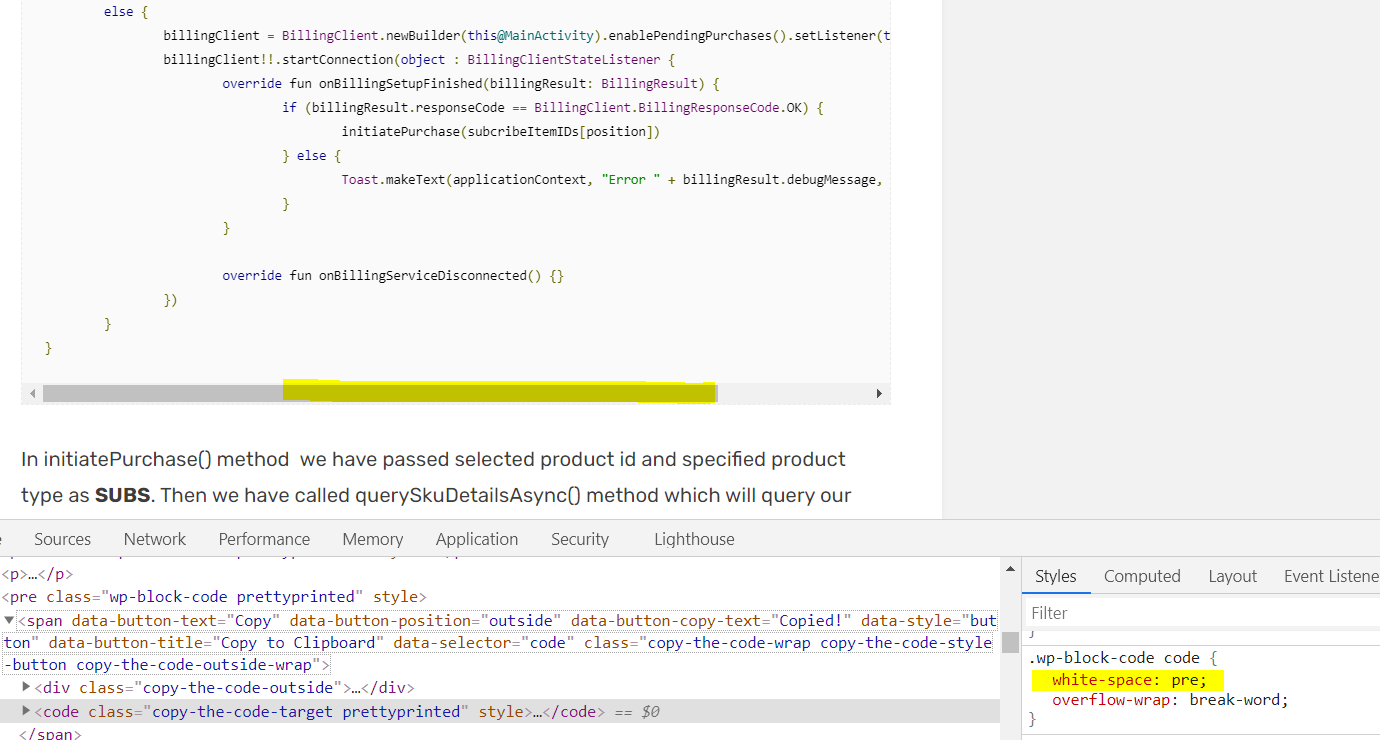Open the Event Listeners pane tab

[x=1331, y=576]
